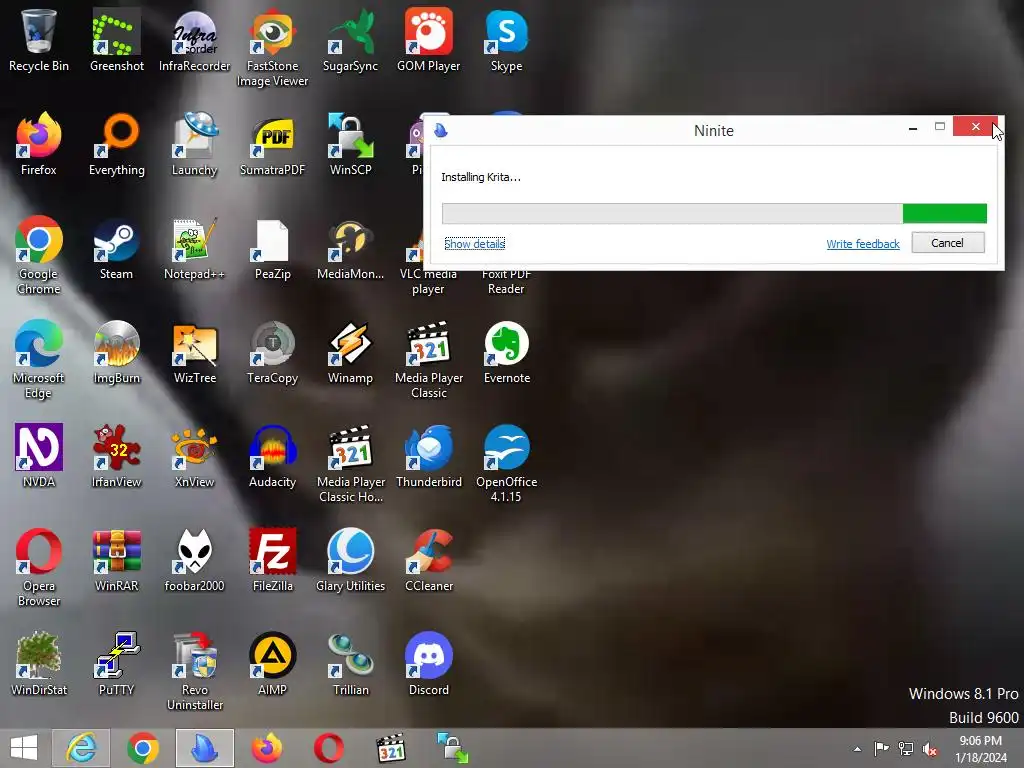Open Google Chrome from the taskbar
The width and height of the screenshot is (1024, 768).
[143, 748]
